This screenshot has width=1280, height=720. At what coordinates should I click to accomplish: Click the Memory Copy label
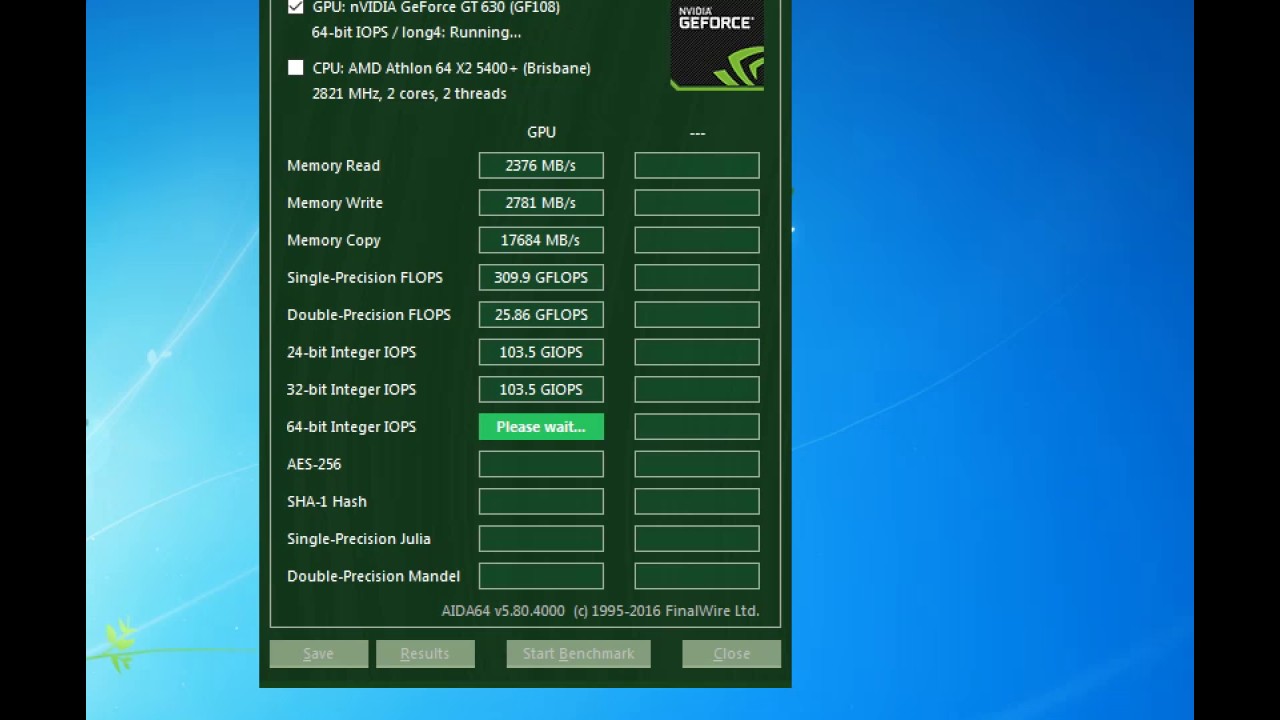click(x=334, y=240)
